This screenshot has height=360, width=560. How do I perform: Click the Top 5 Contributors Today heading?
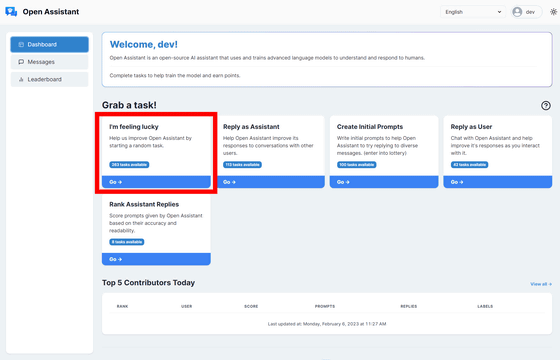point(149,283)
